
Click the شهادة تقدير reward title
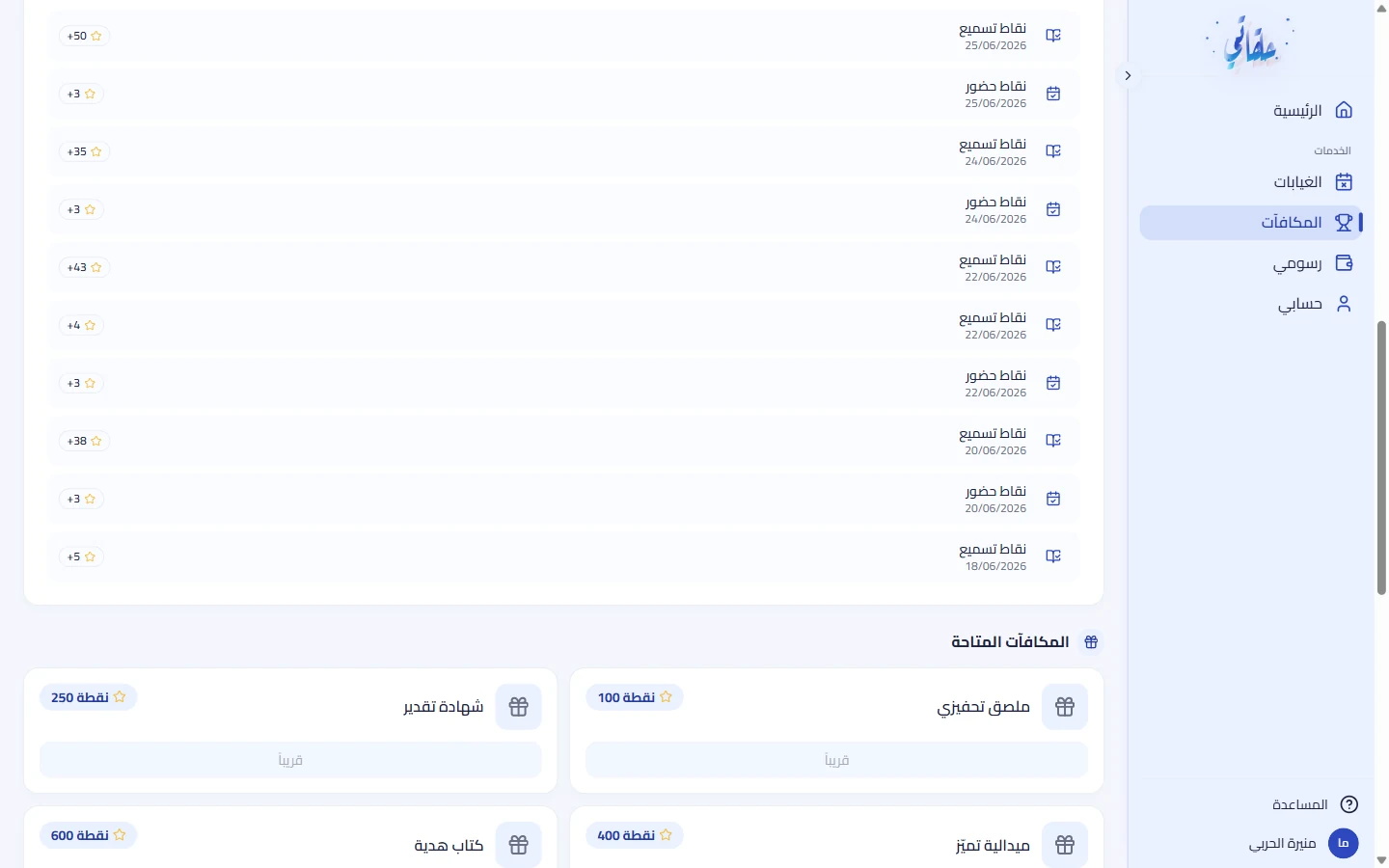(x=443, y=707)
